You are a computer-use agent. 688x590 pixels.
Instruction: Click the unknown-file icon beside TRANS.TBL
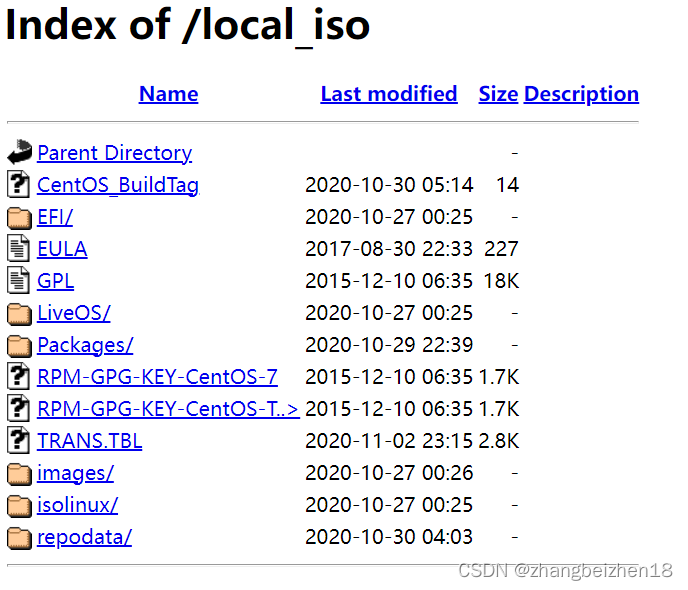19,441
